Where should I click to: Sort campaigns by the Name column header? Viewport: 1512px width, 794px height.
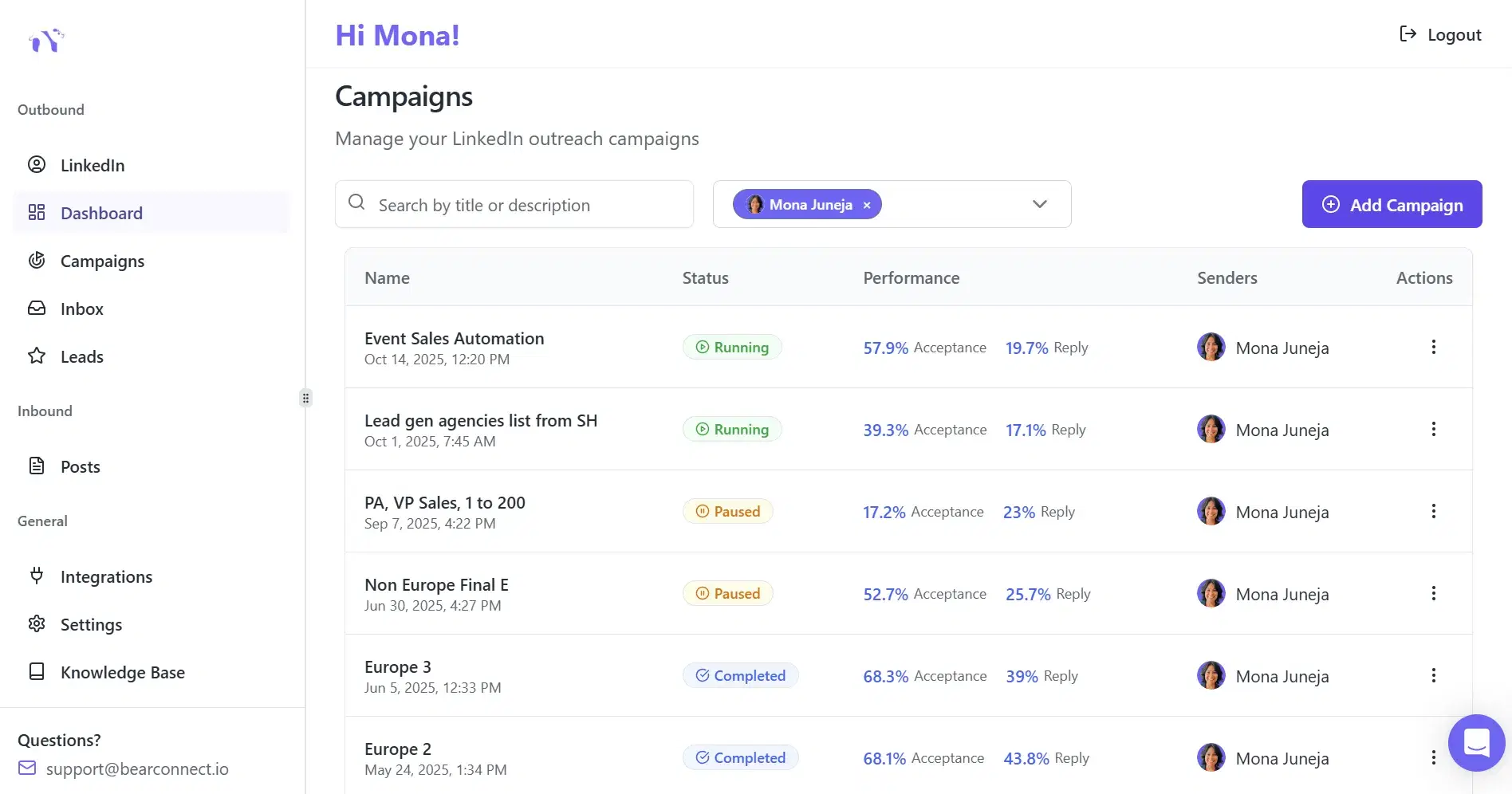coord(387,277)
